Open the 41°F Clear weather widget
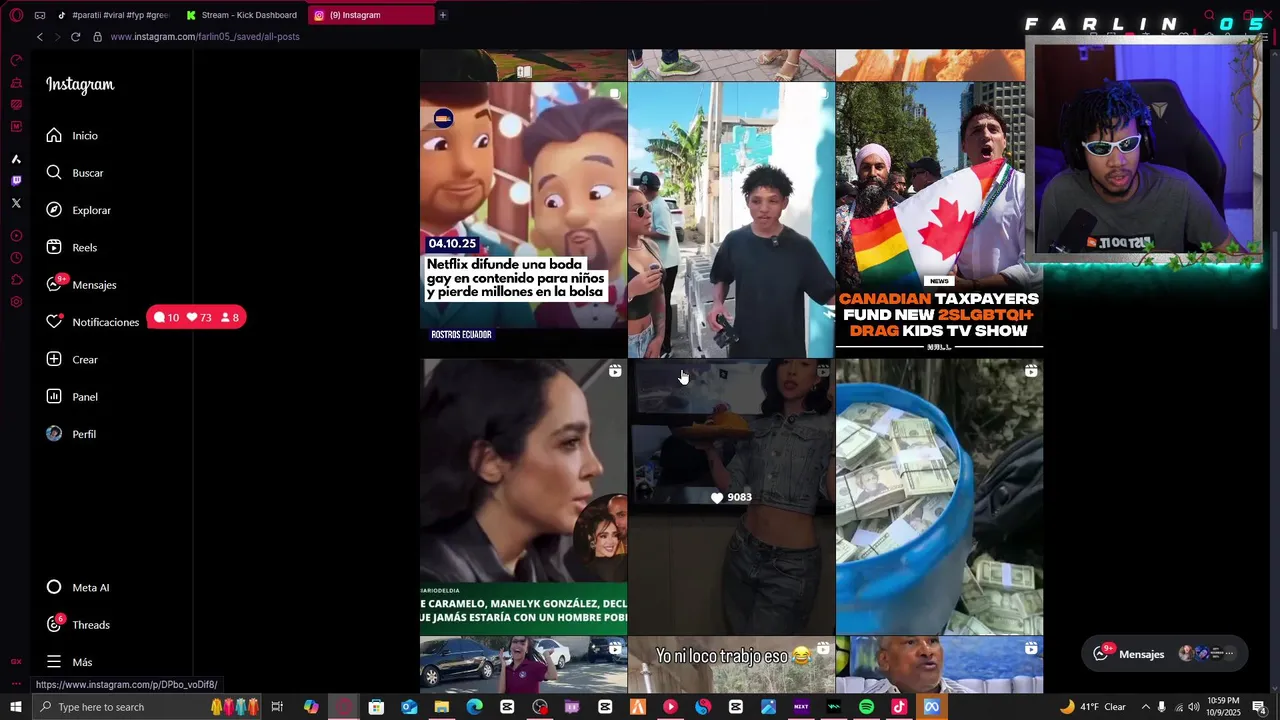 coord(1092,707)
